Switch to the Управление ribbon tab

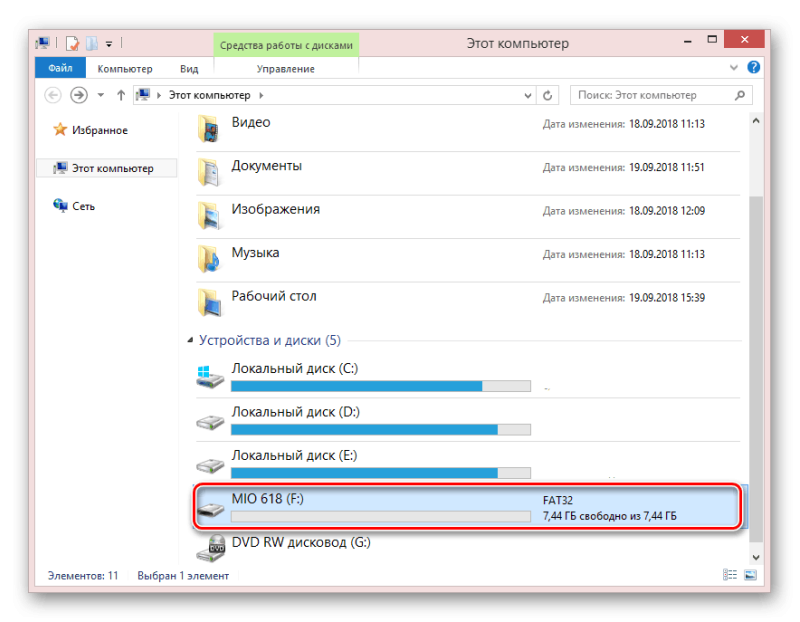[x=286, y=69]
